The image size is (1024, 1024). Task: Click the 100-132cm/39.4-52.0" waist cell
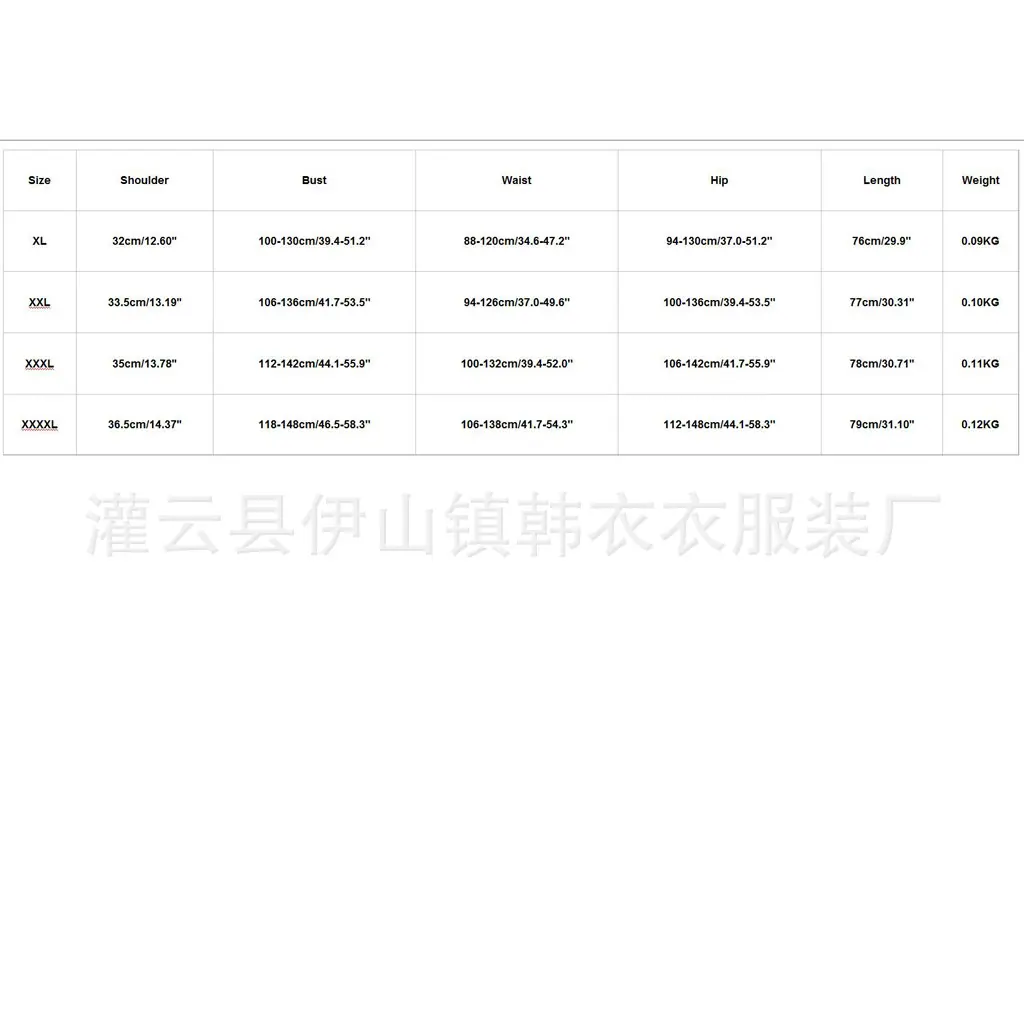click(x=517, y=364)
